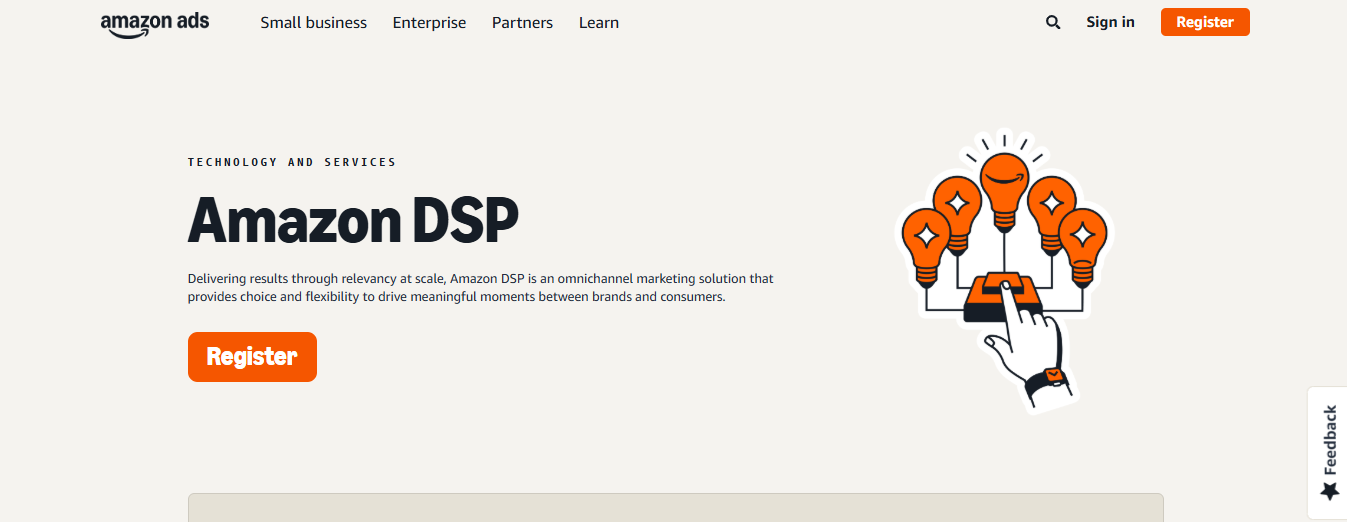Open the Feedback side tab
The image size is (1347, 522).
pos(1327,452)
